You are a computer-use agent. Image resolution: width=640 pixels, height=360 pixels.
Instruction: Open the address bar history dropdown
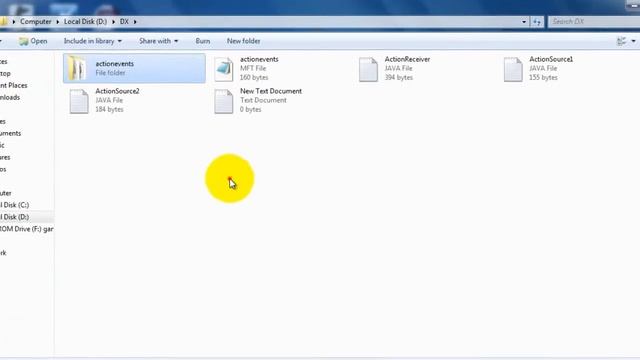coord(524,22)
